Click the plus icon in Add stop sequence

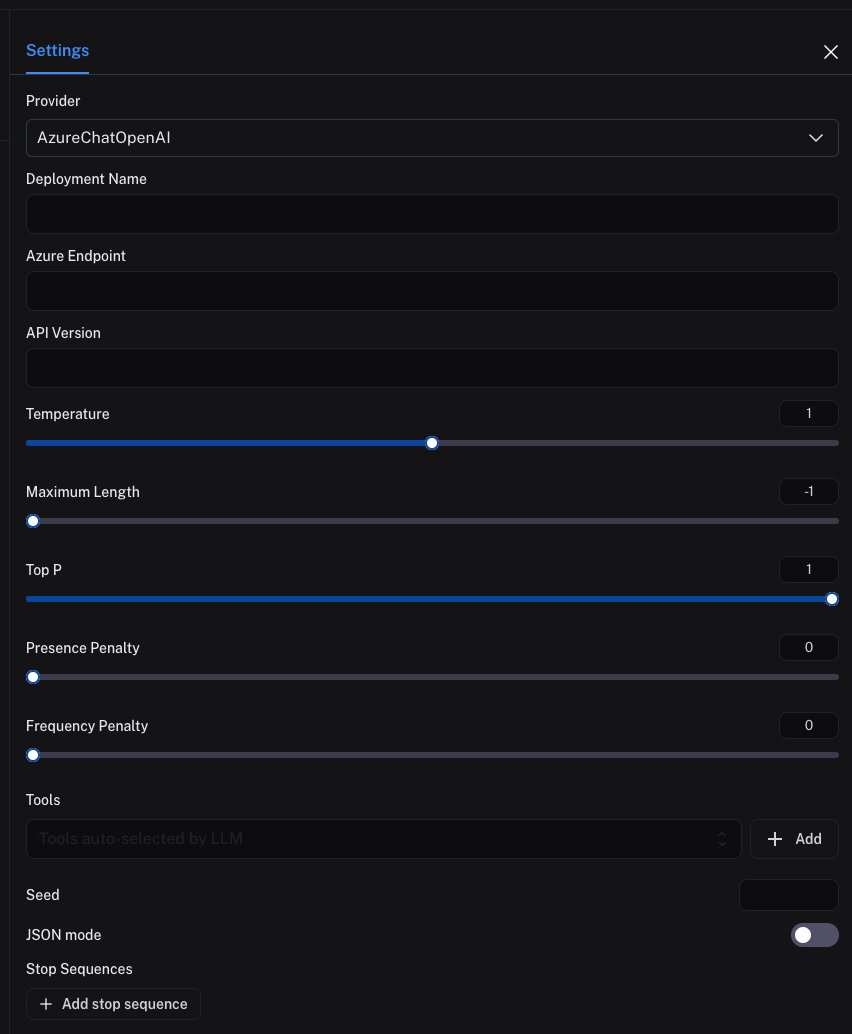pyautogui.click(x=45, y=1004)
